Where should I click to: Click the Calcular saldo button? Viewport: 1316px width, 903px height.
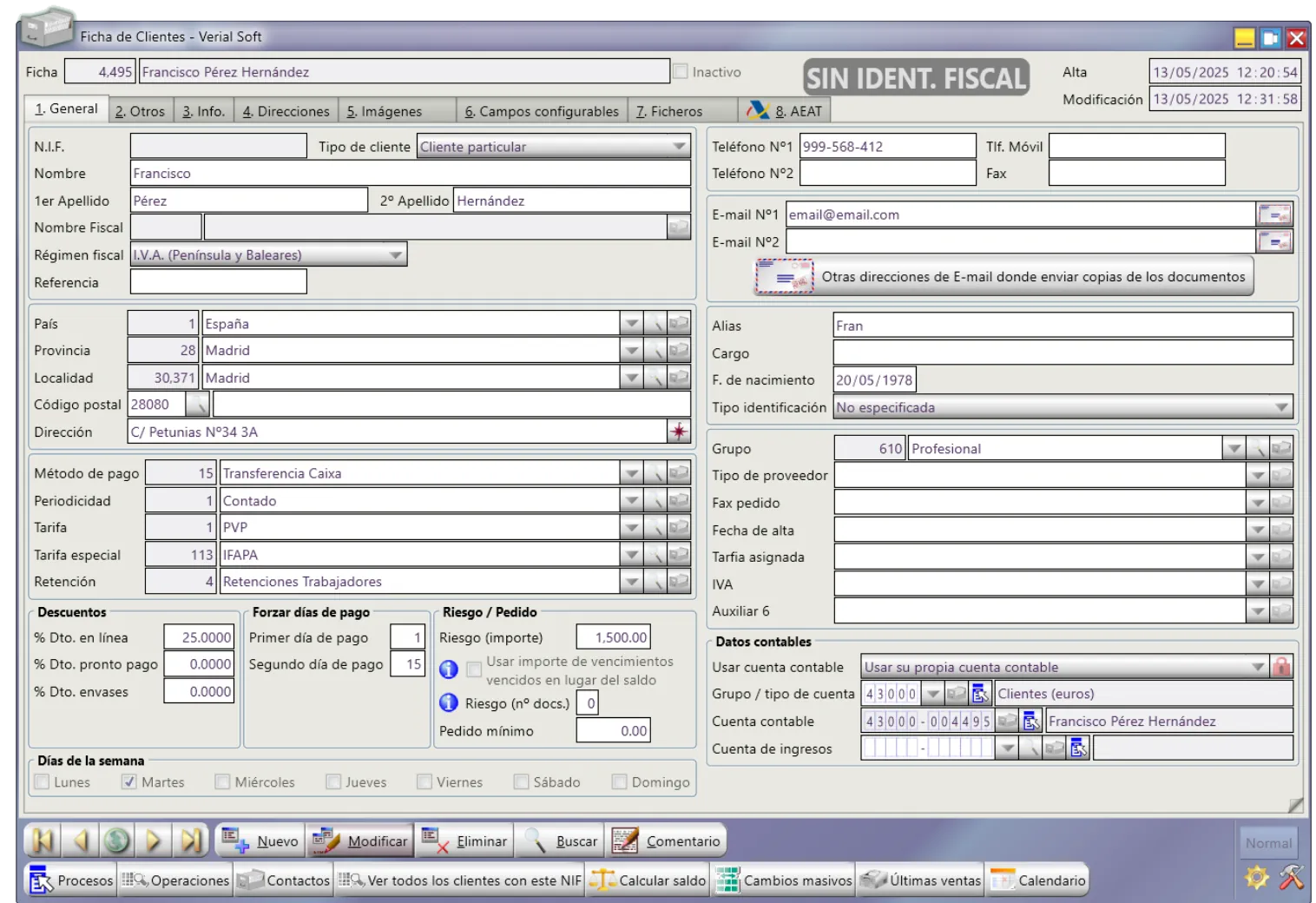point(648,880)
